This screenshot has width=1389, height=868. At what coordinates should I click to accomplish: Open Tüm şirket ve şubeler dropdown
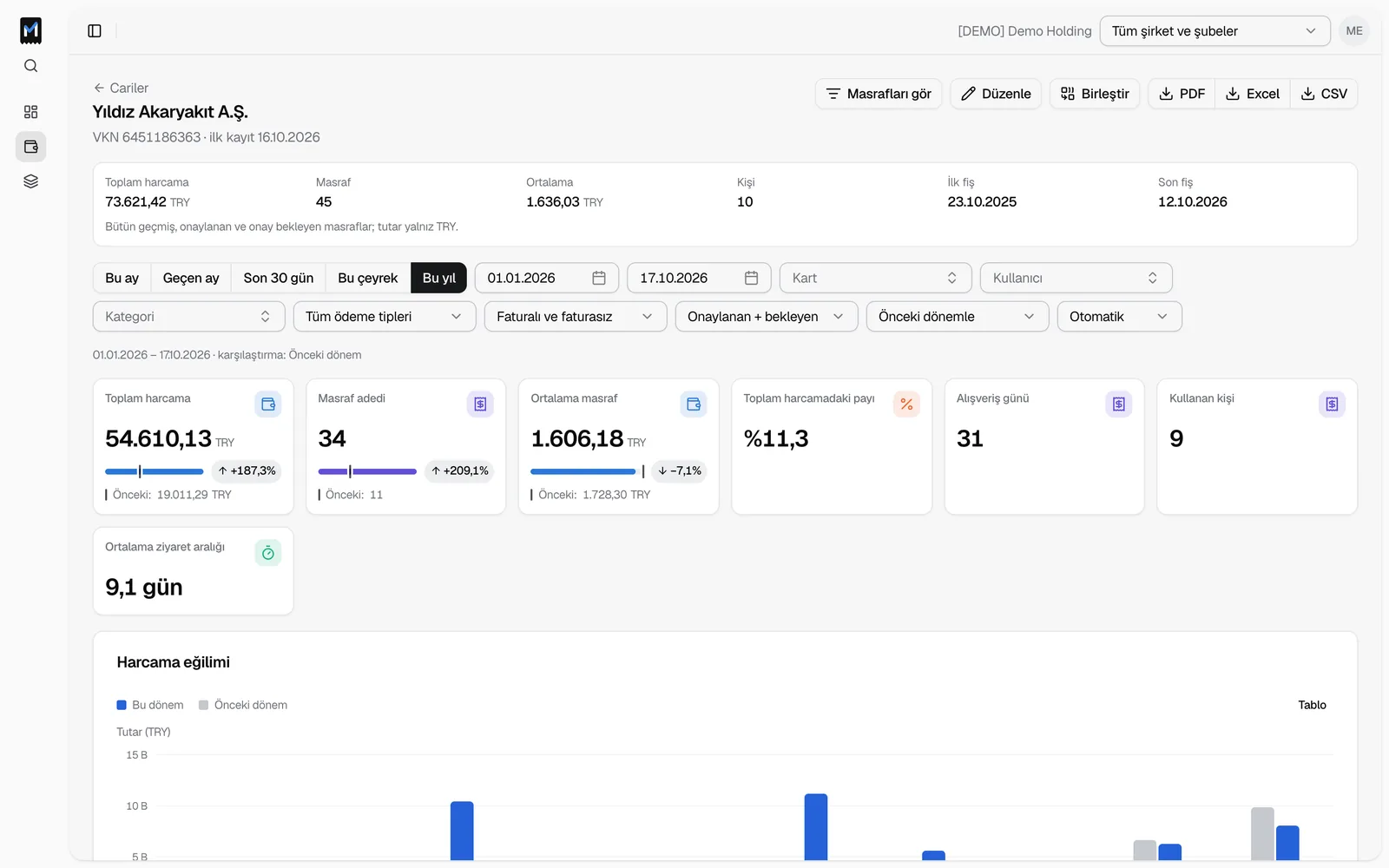tap(1215, 31)
